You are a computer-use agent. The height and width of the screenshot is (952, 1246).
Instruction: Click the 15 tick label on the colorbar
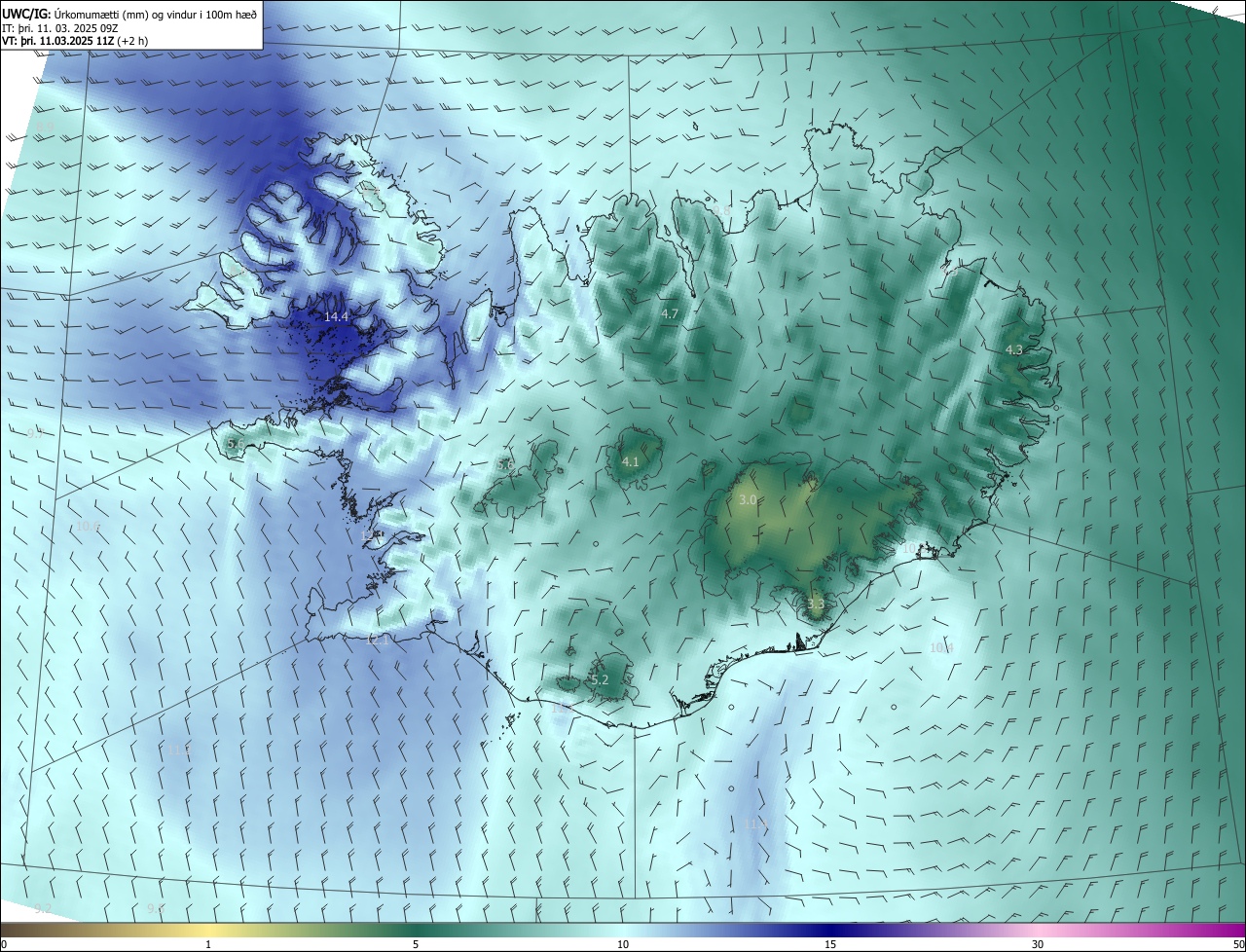(x=830, y=944)
